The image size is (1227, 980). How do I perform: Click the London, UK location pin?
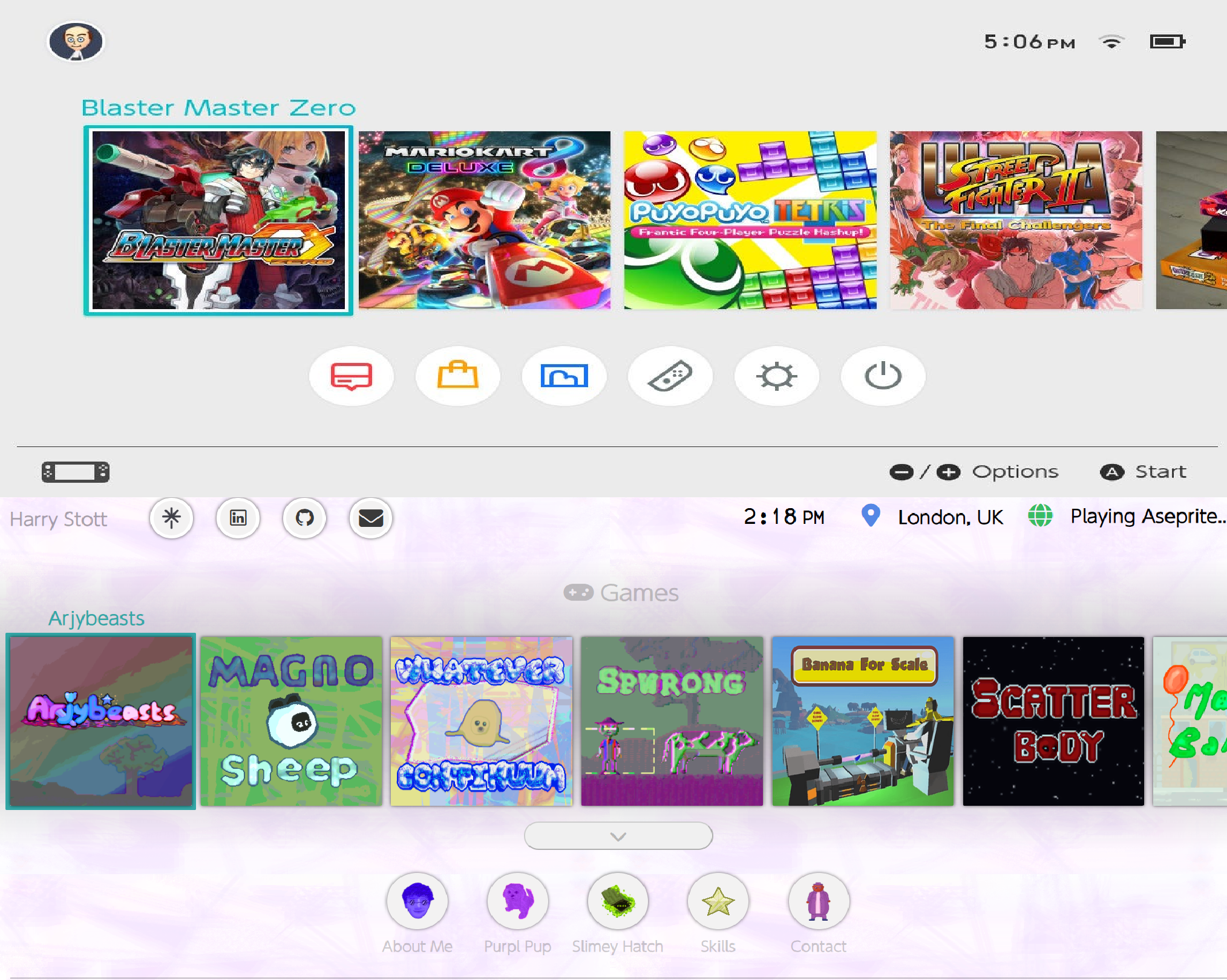871,516
